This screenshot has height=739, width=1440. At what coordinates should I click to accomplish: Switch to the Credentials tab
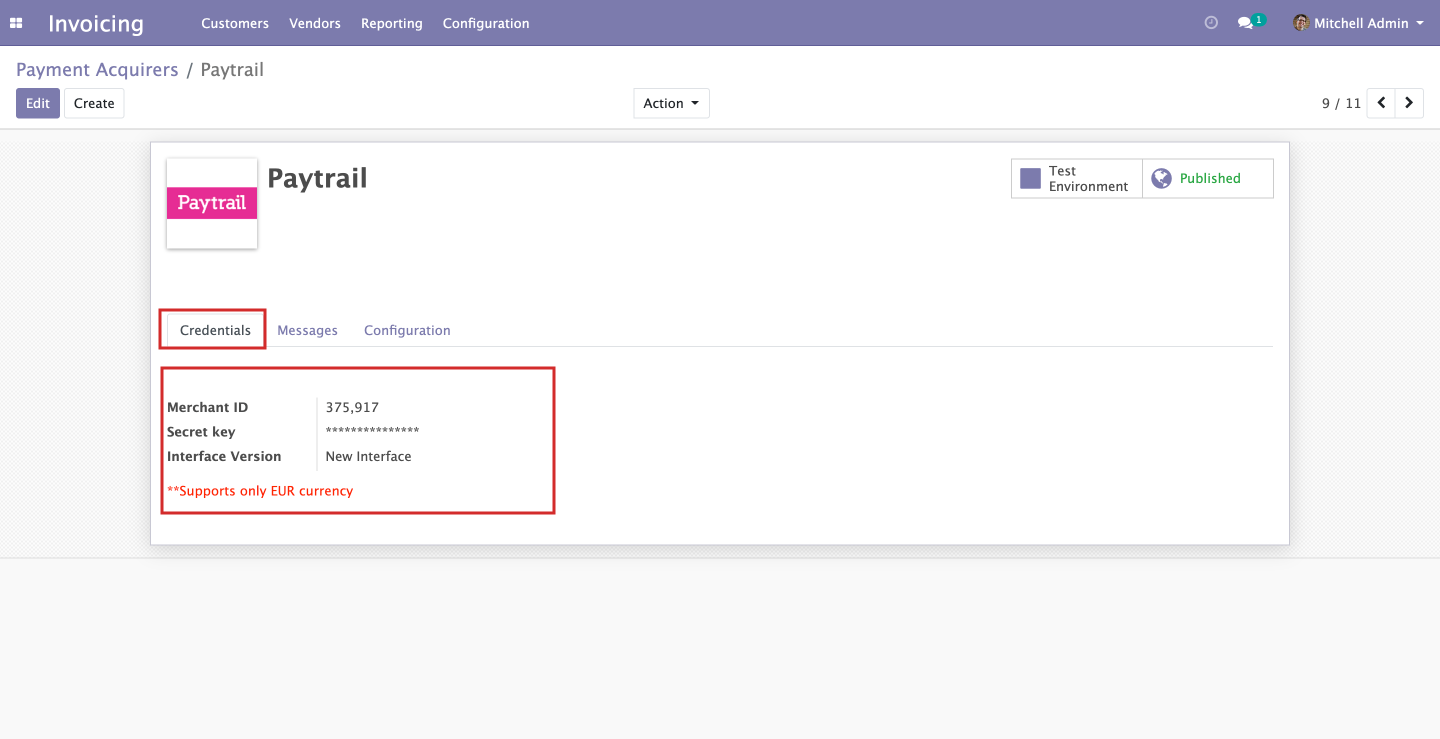215,330
